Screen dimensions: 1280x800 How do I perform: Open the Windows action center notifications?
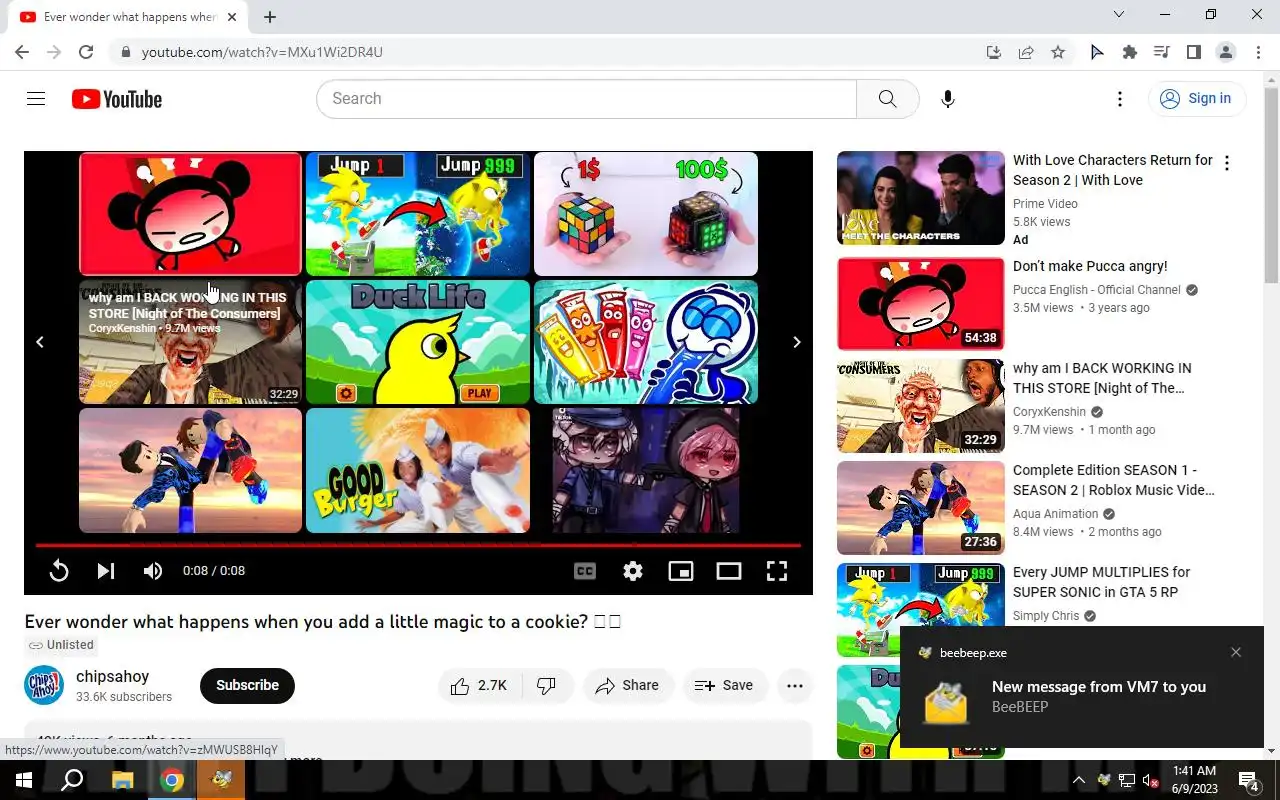pos(1249,780)
